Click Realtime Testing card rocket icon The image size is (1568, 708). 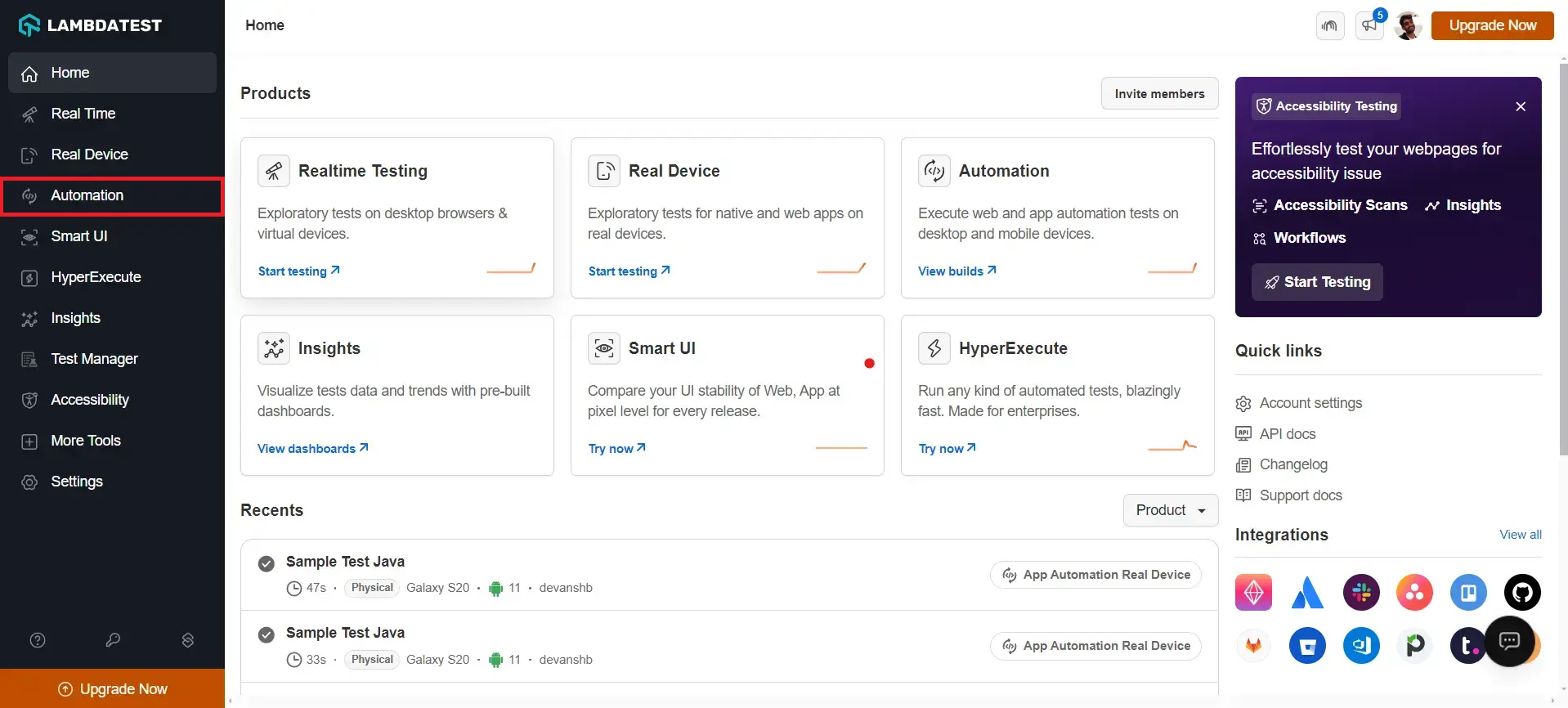(x=274, y=171)
